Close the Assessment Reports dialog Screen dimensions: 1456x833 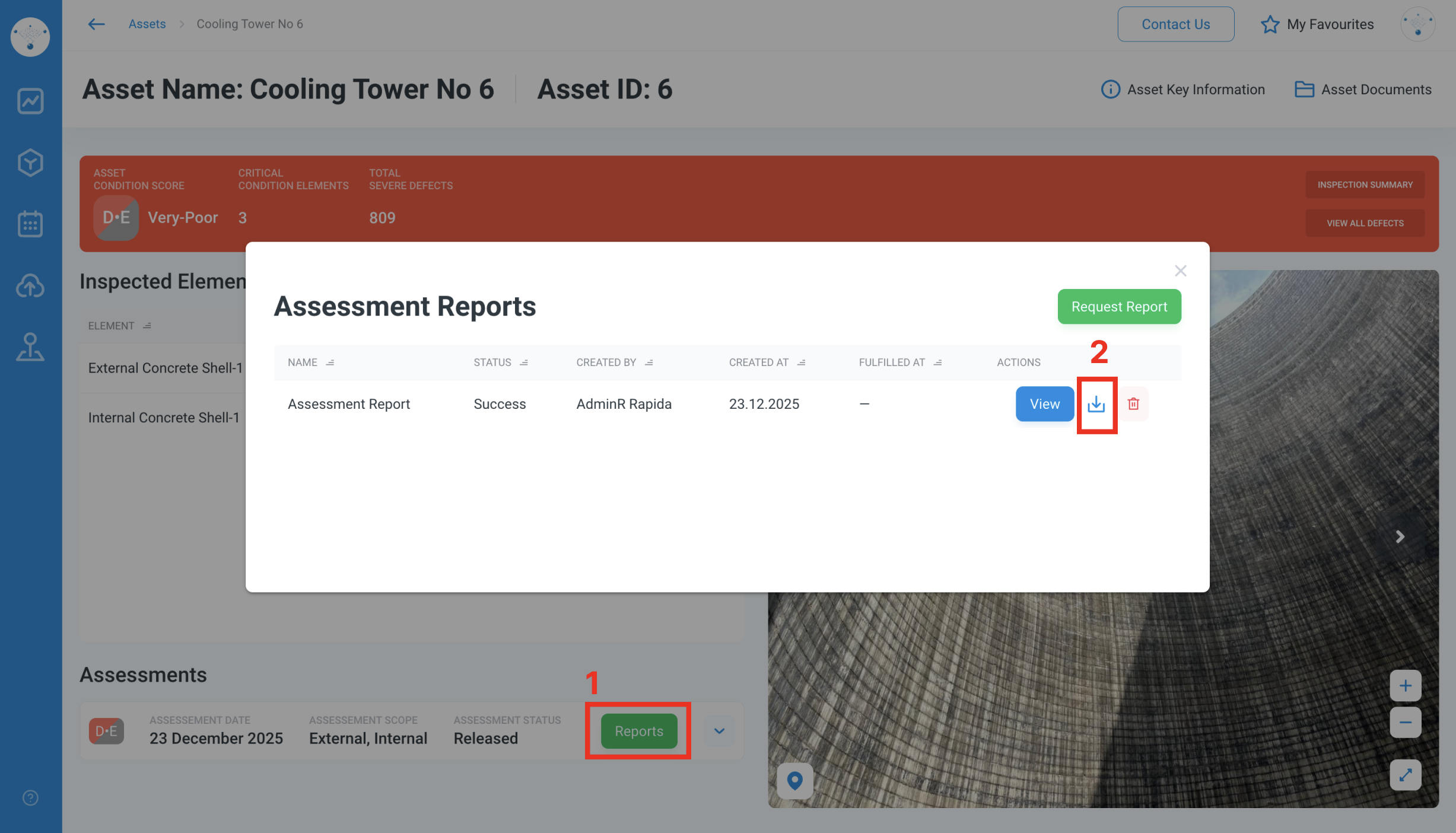pyautogui.click(x=1180, y=271)
